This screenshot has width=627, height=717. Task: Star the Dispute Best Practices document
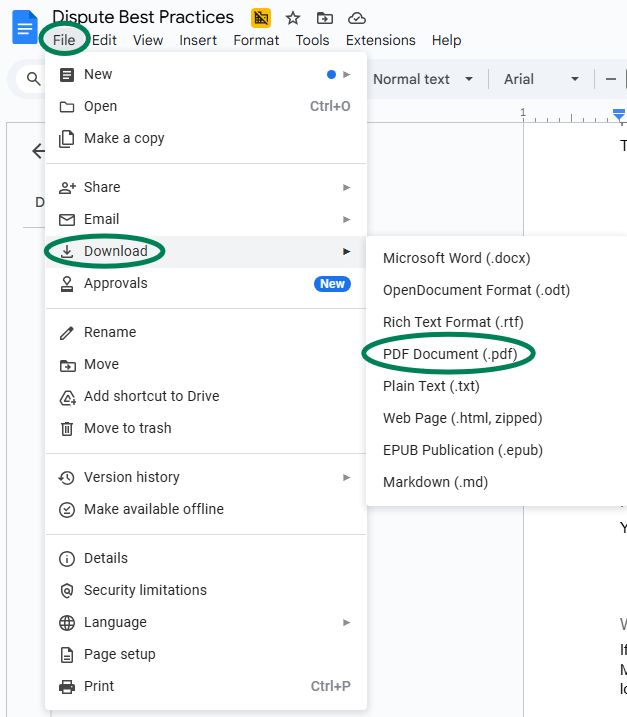293,18
